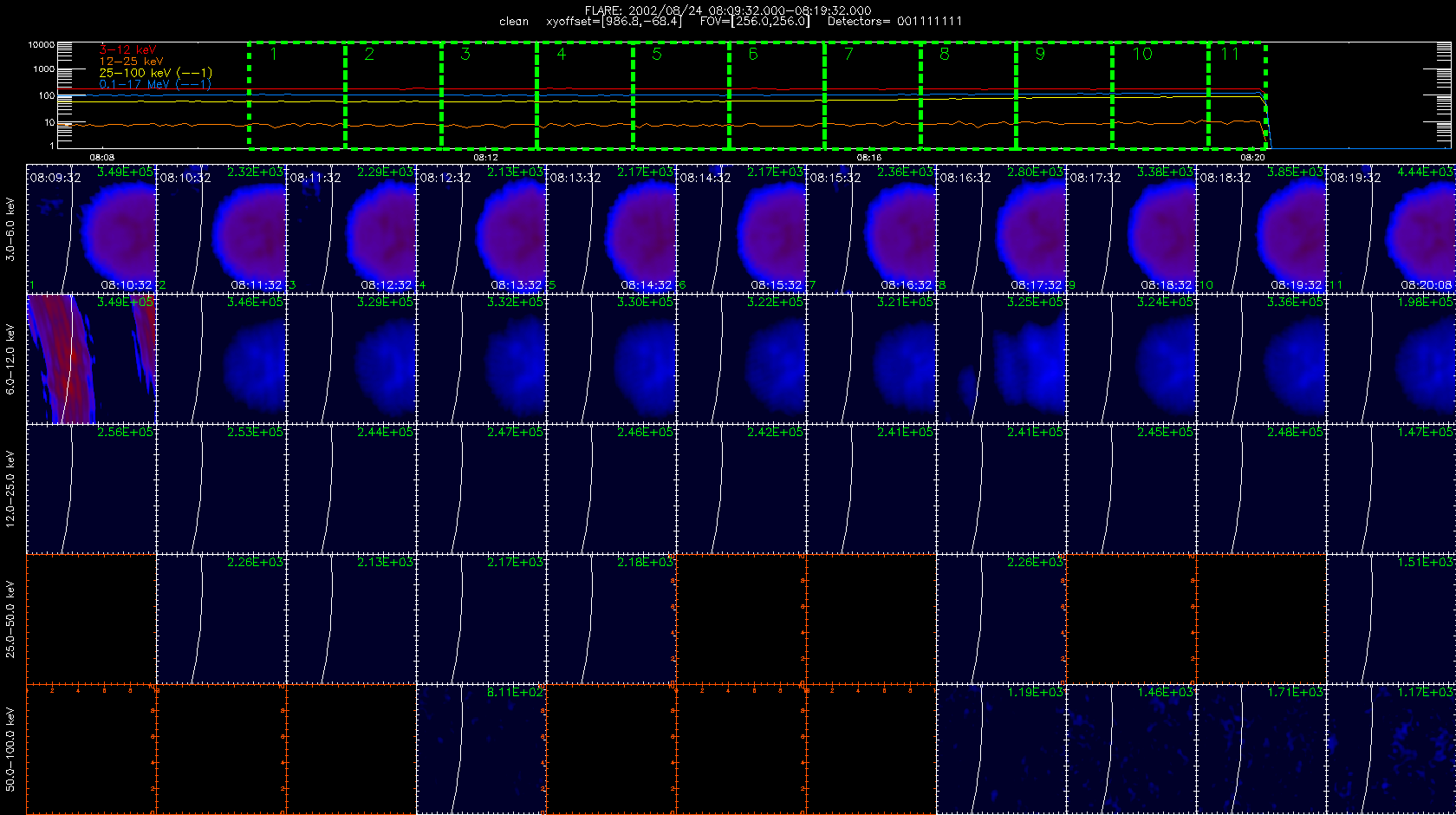
Task: Click the red 3-12 keV legend entry
Action: pyautogui.click(x=127, y=50)
